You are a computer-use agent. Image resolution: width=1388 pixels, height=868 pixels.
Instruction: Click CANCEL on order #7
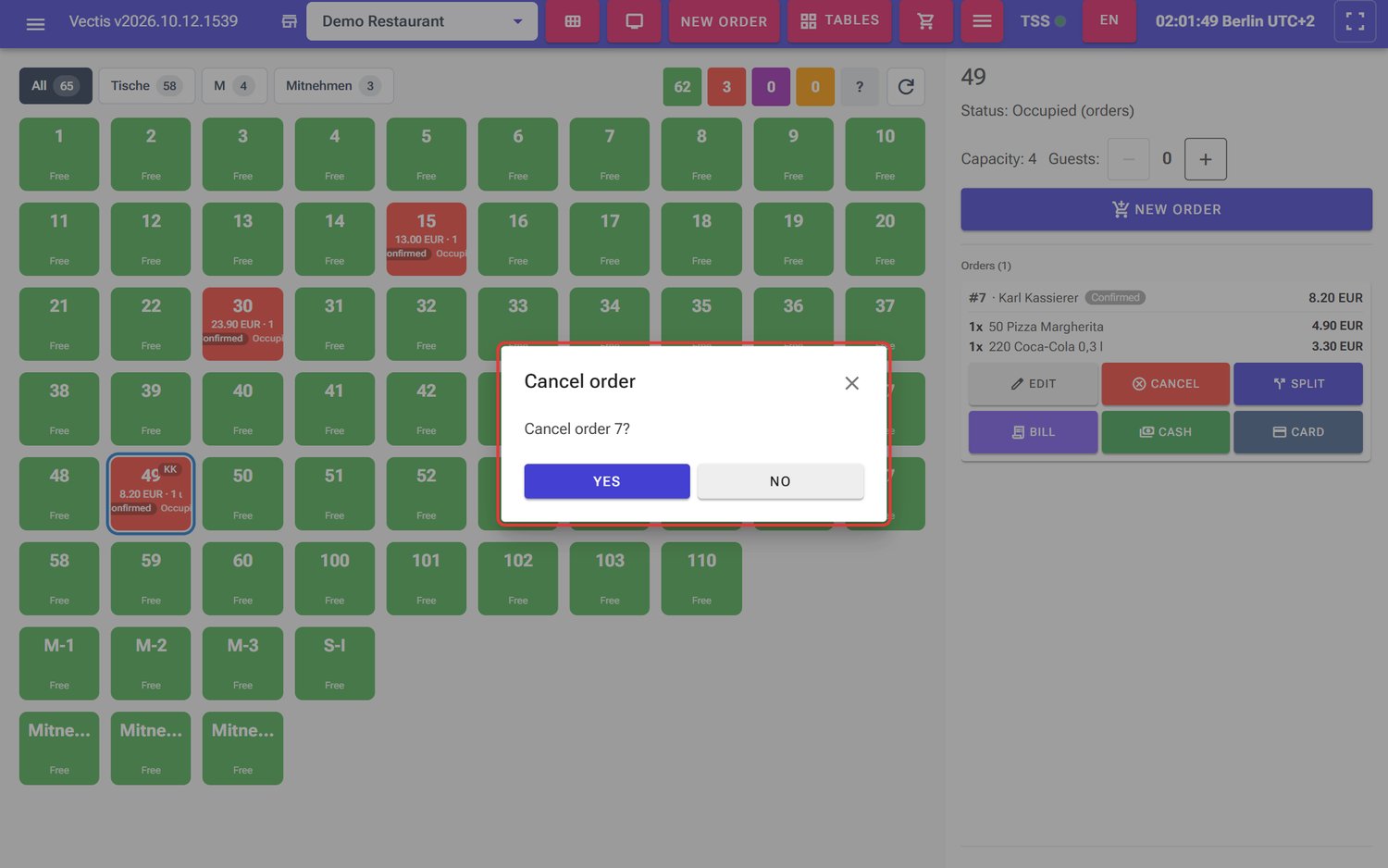(1165, 383)
